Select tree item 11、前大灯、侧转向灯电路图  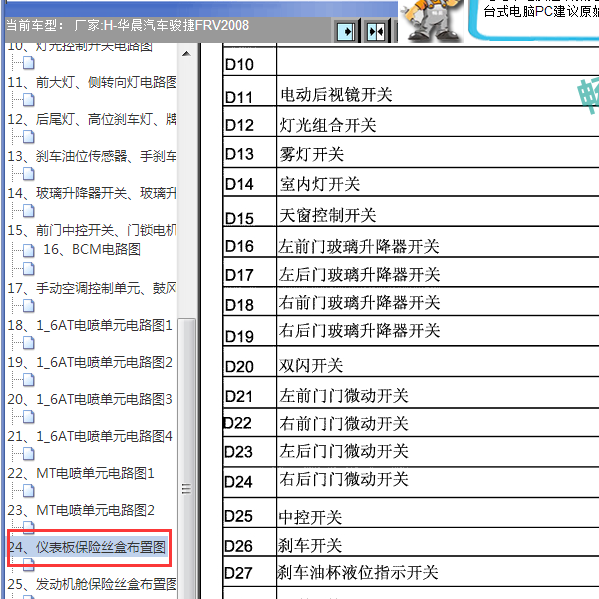click(92, 82)
